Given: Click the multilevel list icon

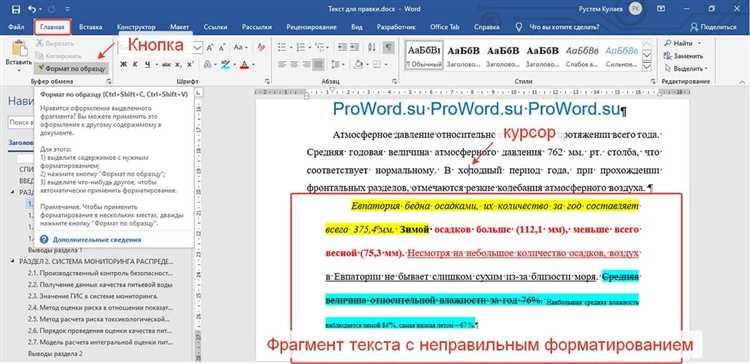Looking at the screenshot, I should [320, 47].
